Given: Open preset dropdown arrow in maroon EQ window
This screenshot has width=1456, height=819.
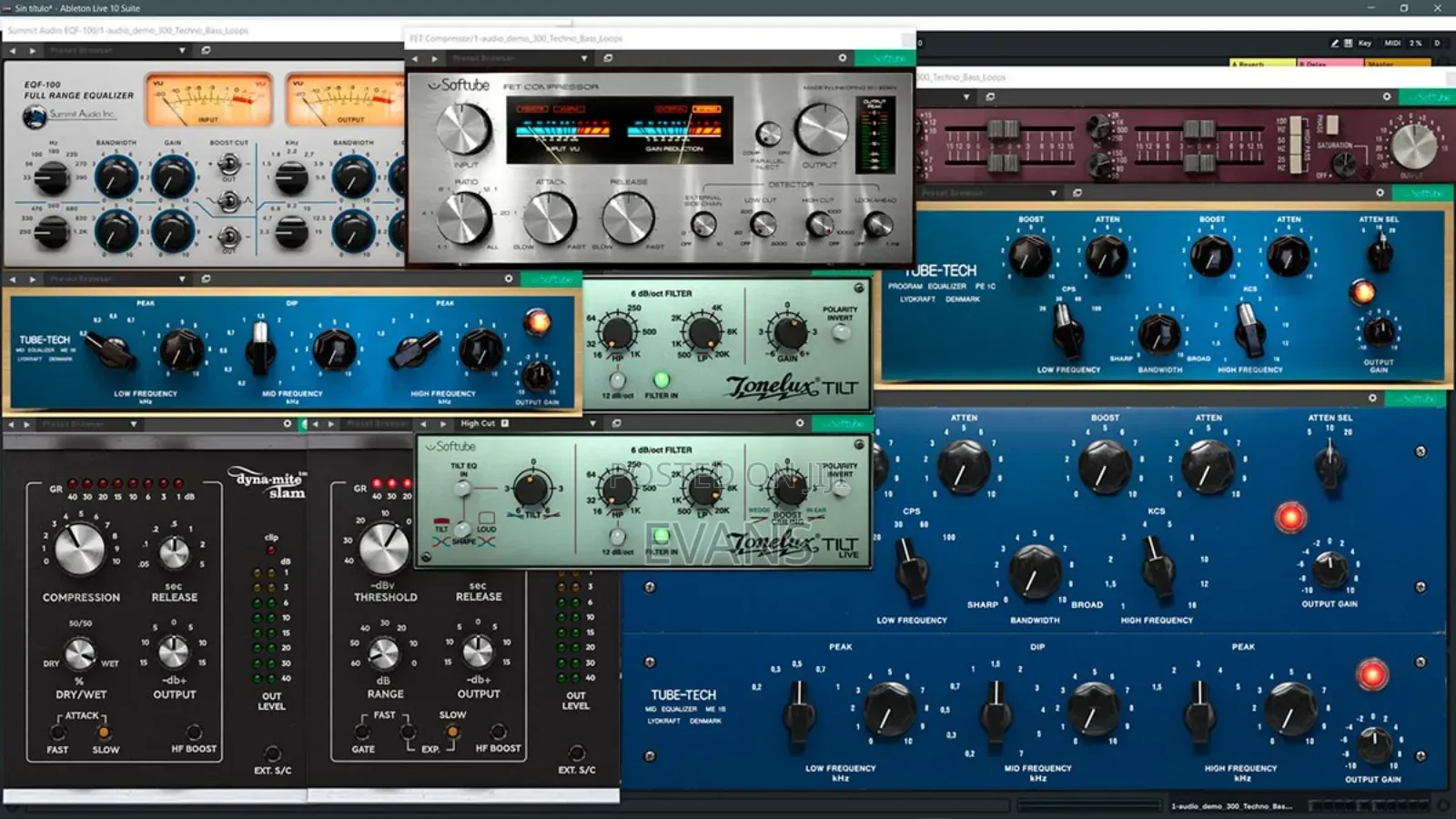Looking at the screenshot, I should (x=966, y=96).
